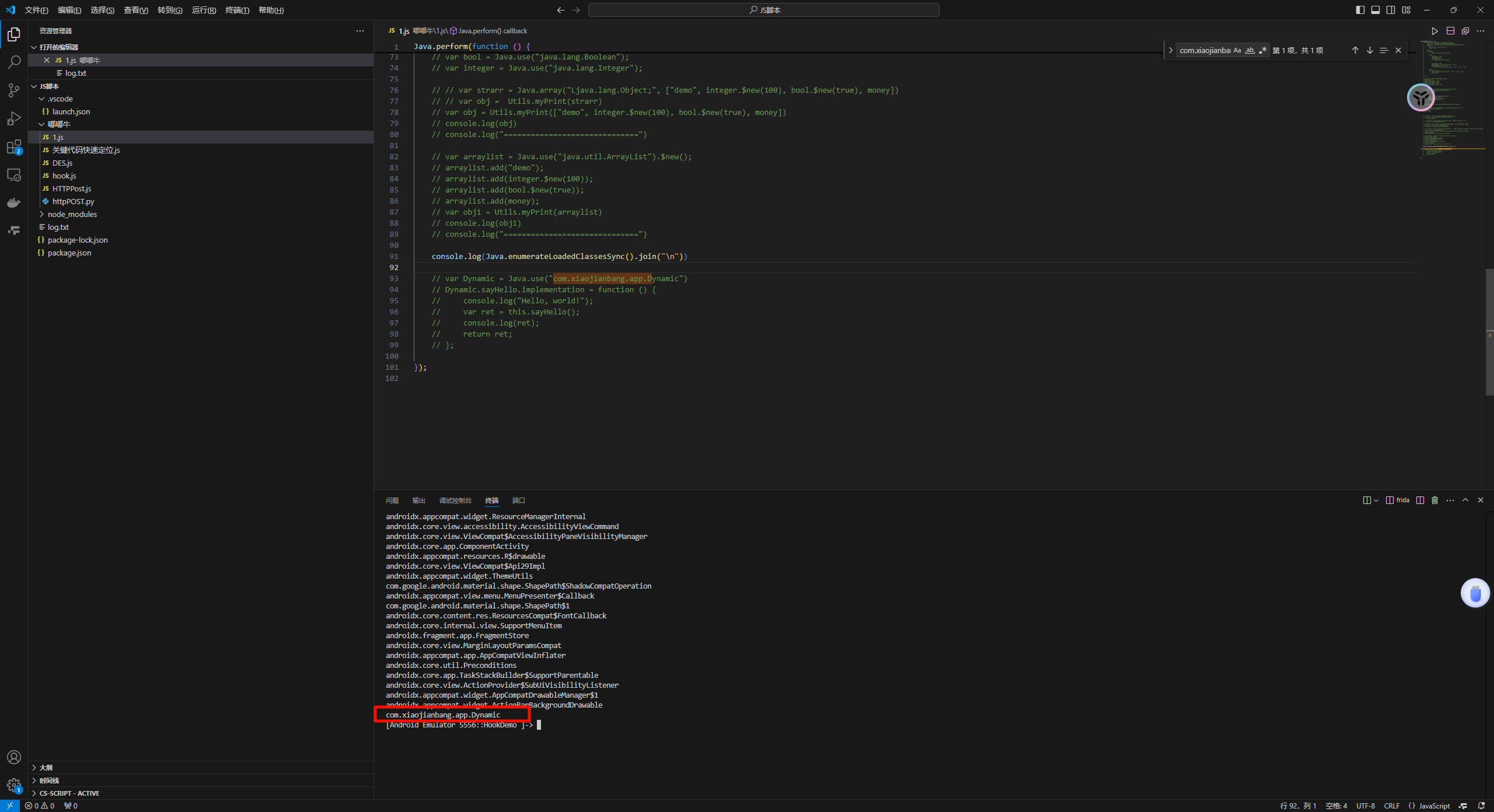Open the Search view in the activity bar
The height and width of the screenshot is (812, 1494).
(14, 62)
